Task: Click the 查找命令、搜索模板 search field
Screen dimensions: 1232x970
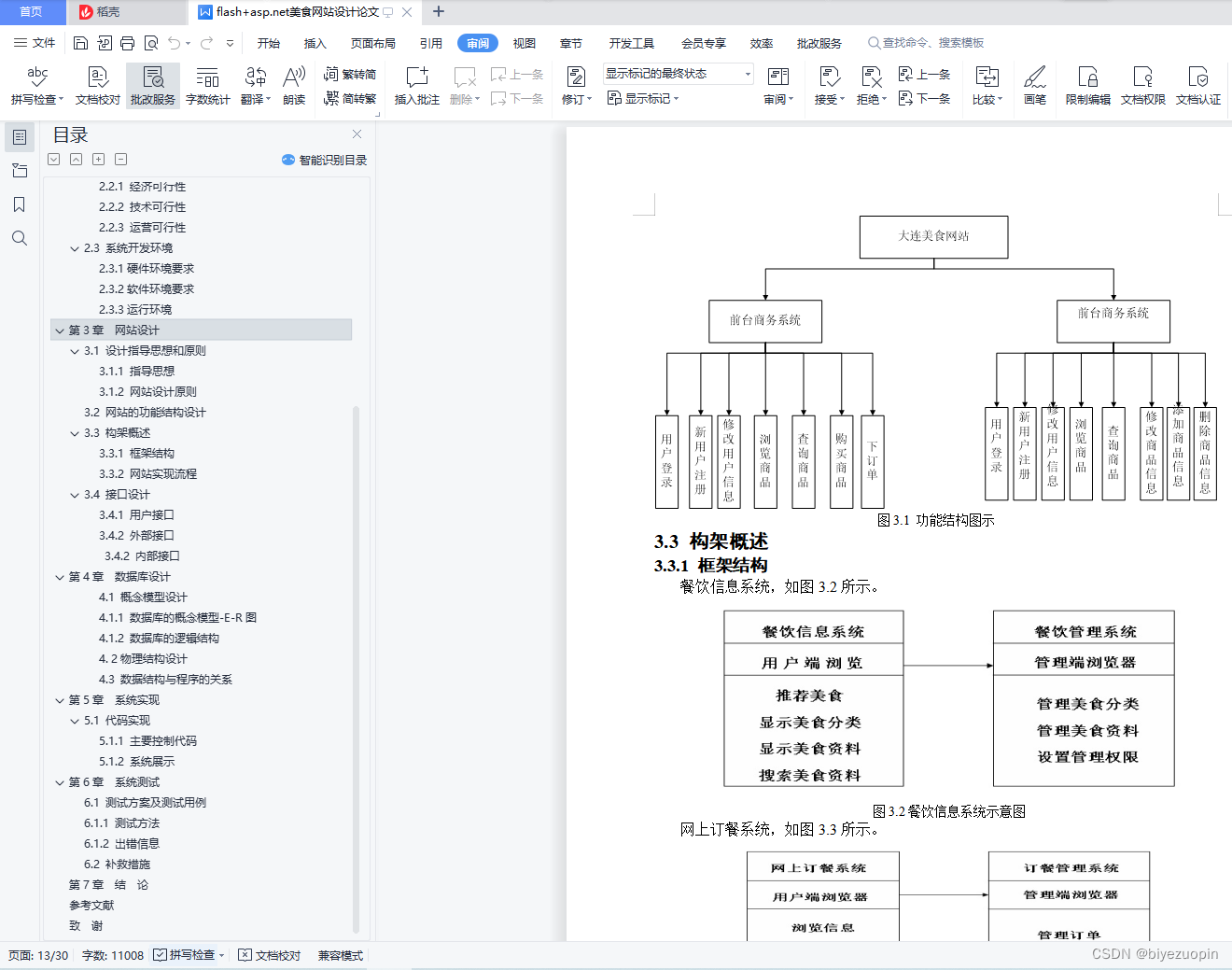Action: tap(927, 43)
